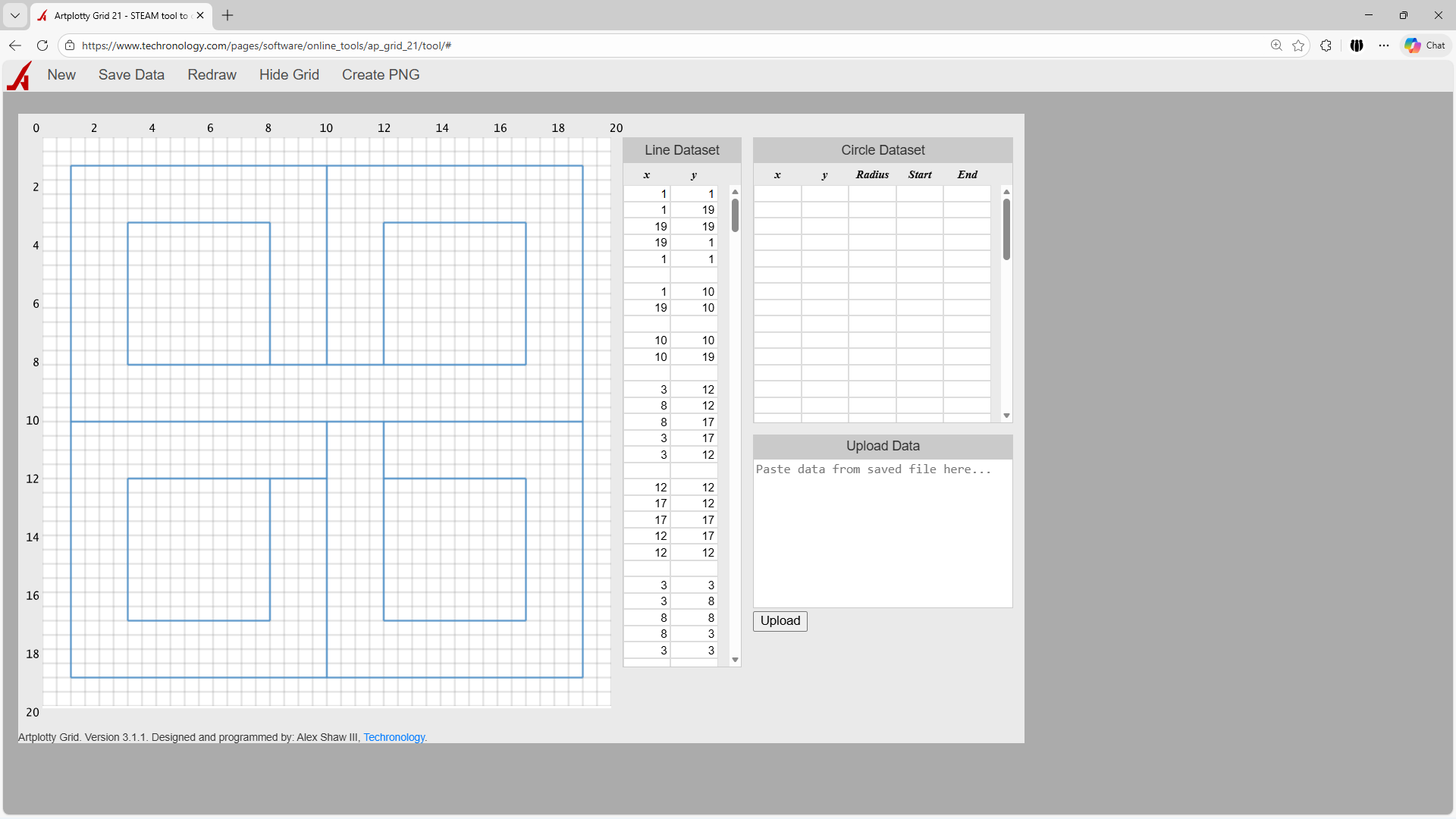Open browser extensions puzzle icon

tap(1326, 45)
